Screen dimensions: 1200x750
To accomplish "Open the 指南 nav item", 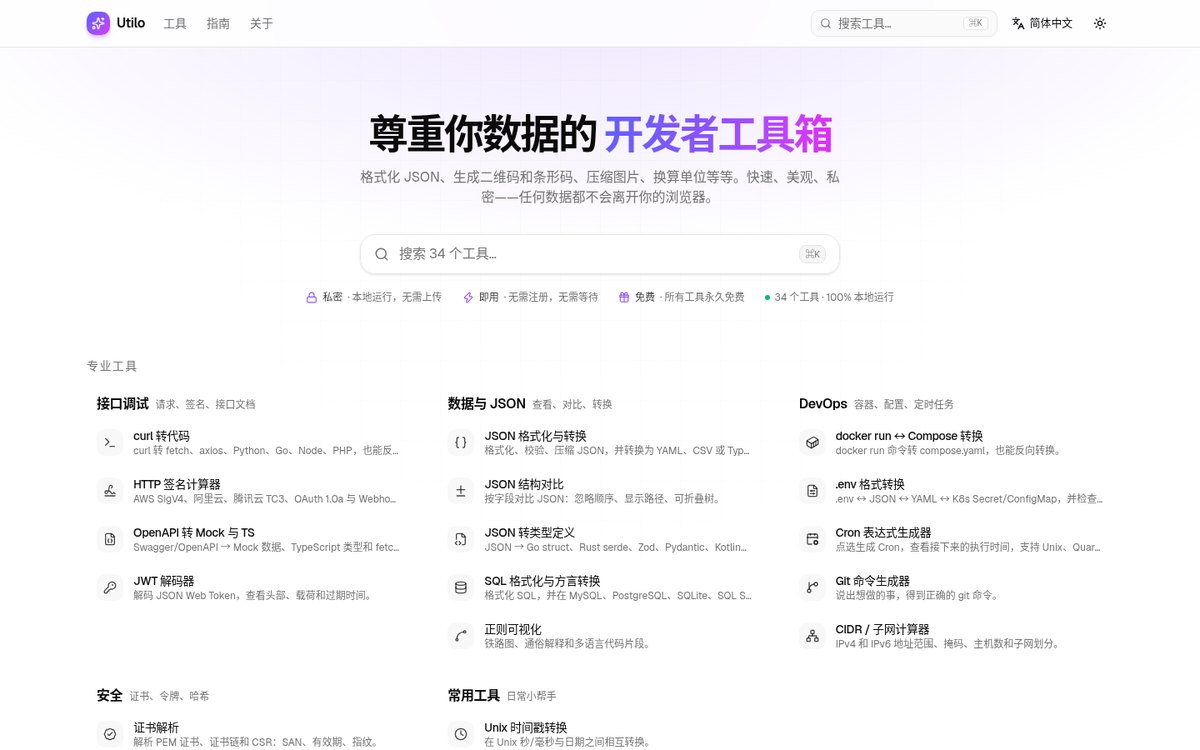I will click(x=218, y=23).
